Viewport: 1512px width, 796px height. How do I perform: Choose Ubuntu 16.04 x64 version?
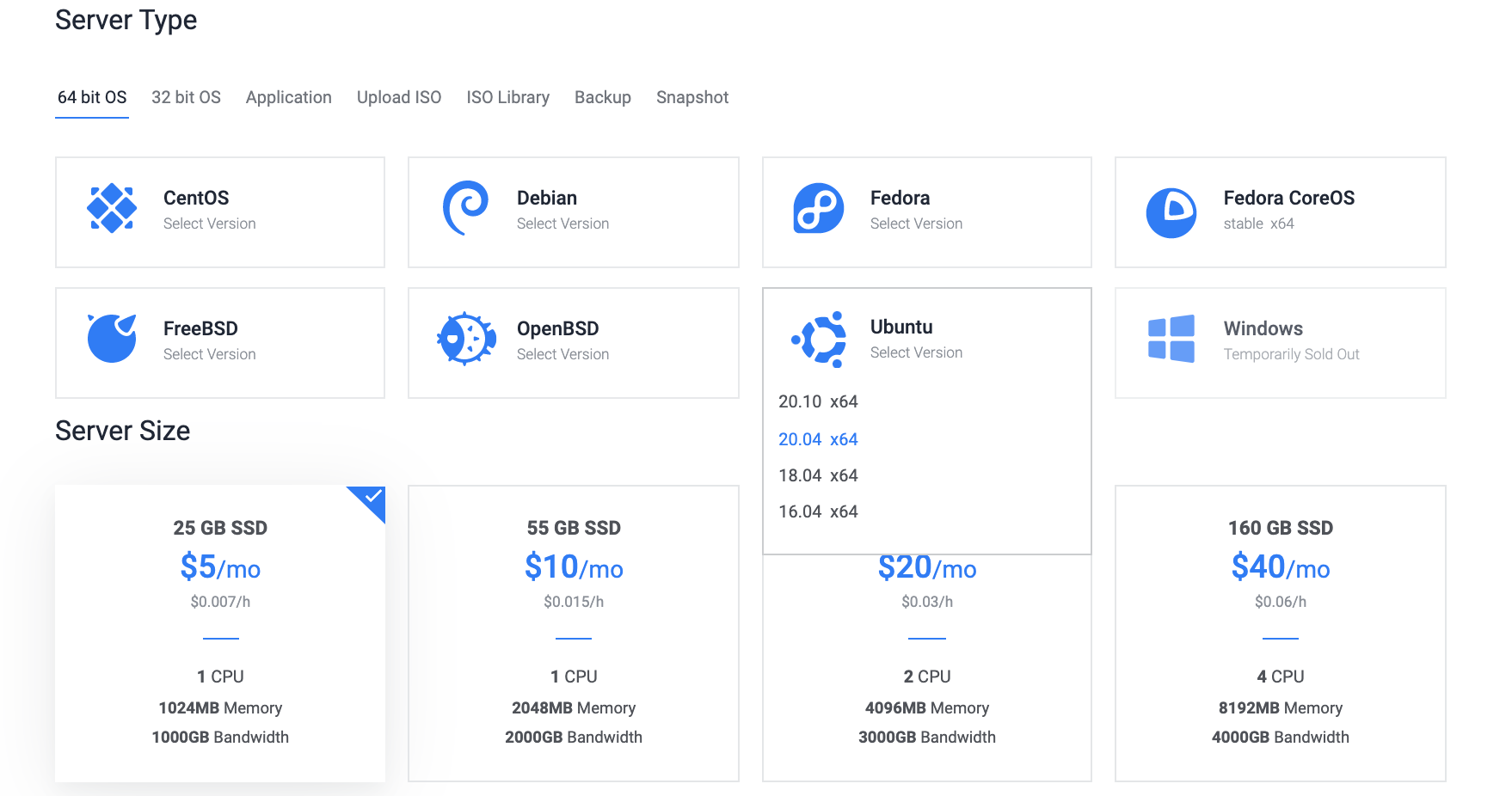[818, 511]
